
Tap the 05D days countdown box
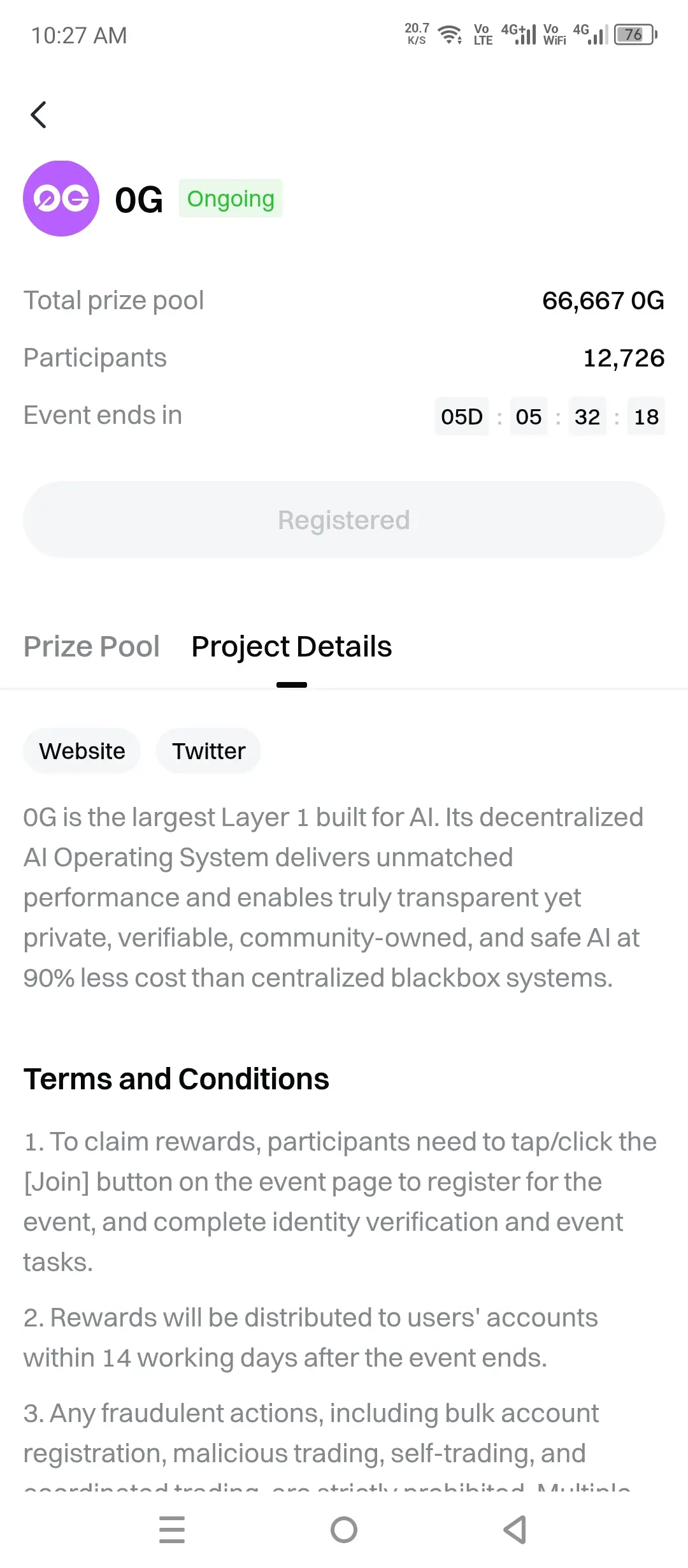[x=462, y=416]
